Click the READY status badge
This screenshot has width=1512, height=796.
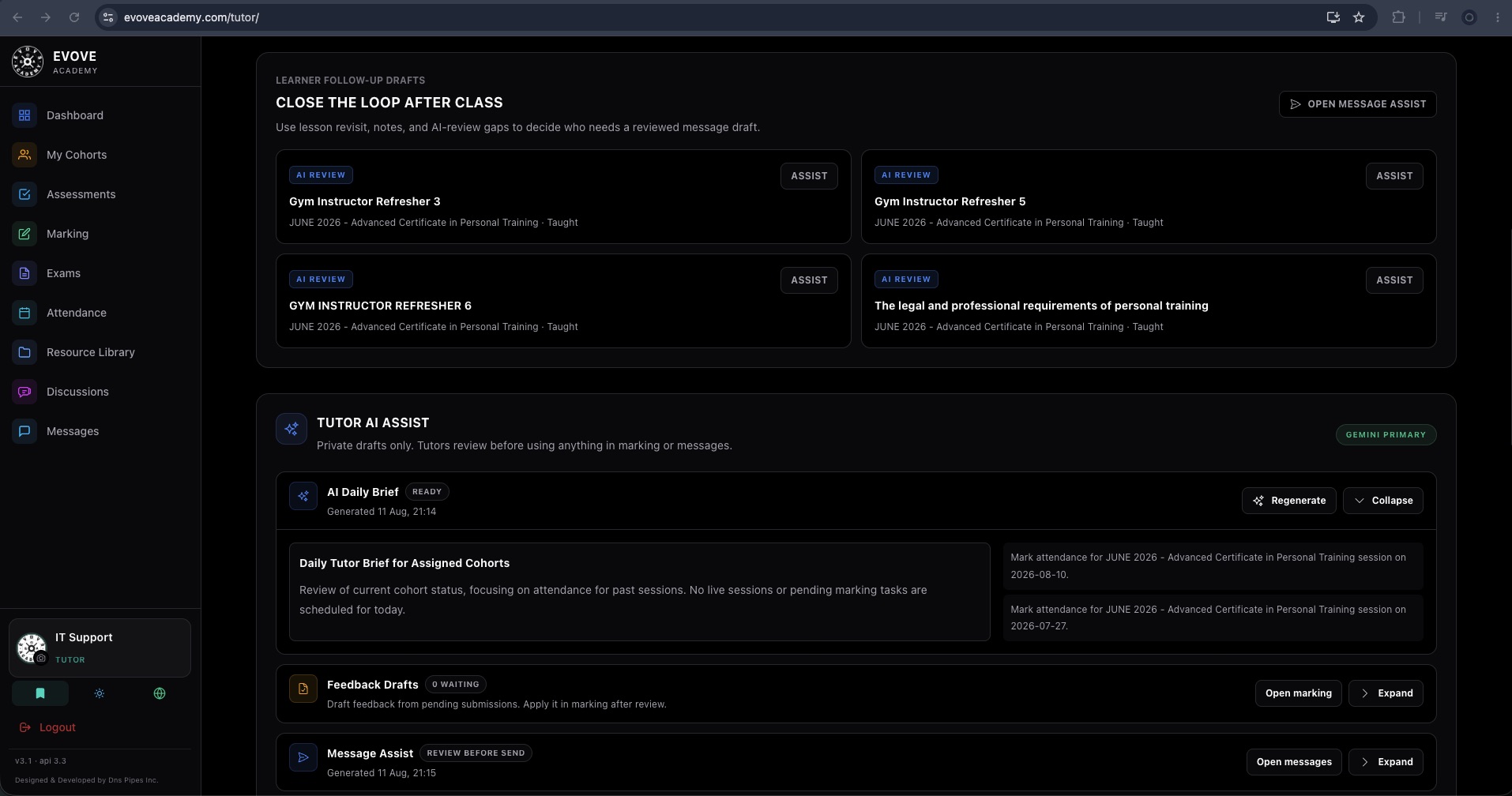427,492
